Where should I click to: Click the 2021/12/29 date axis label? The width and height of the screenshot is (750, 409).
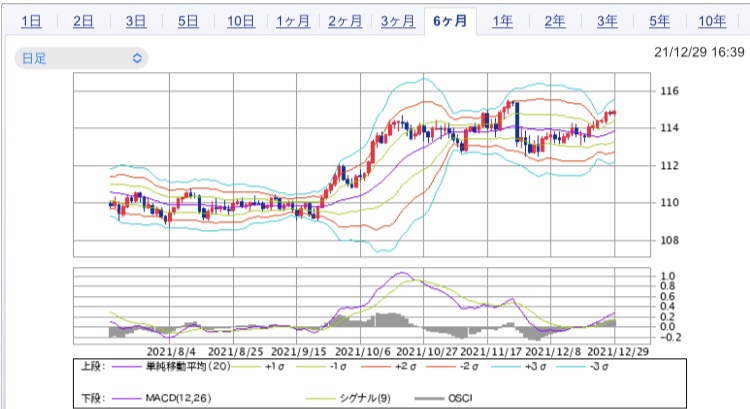pyautogui.click(x=618, y=352)
